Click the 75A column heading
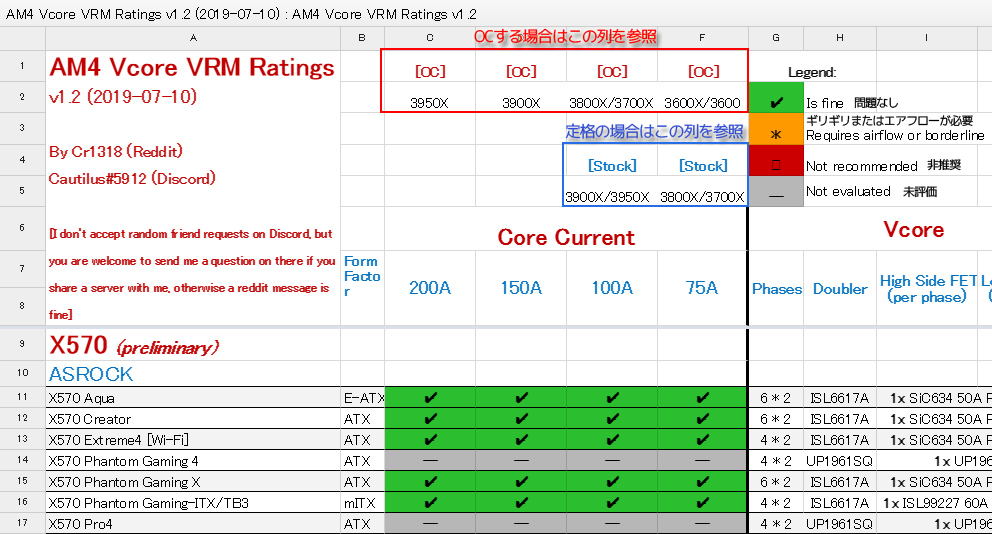The height and width of the screenshot is (534, 992). 702,288
